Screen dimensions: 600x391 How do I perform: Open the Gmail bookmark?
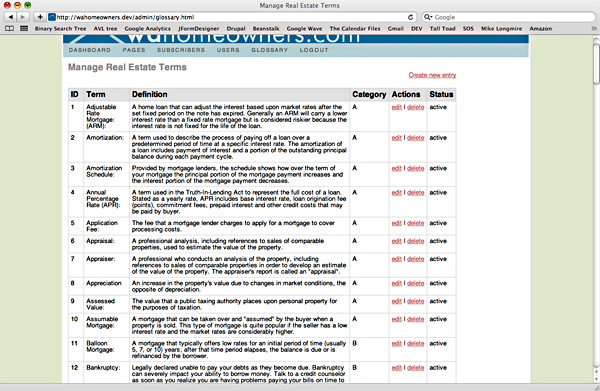click(396, 29)
